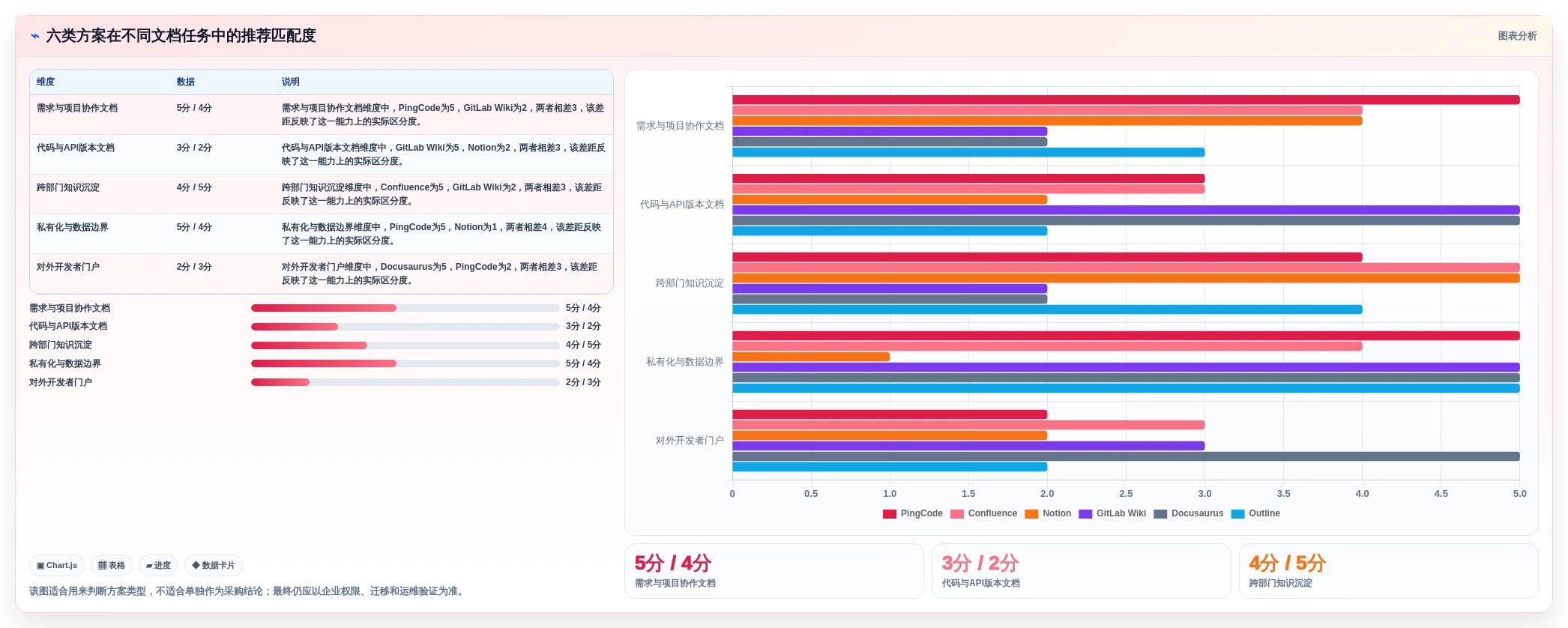Click the 数据卡片 tag chip
The image size is (1568, 628).
[x=214, y=566]
